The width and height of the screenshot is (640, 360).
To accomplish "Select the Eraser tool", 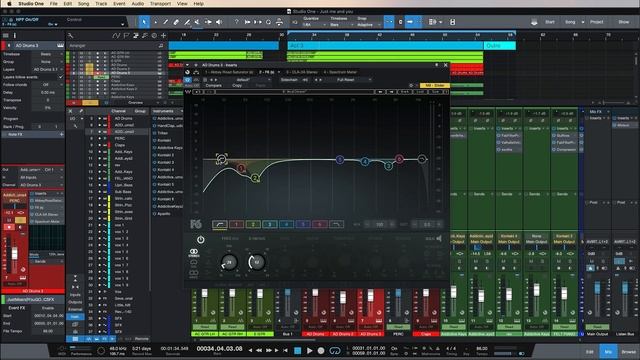I will tap(176, 22).
